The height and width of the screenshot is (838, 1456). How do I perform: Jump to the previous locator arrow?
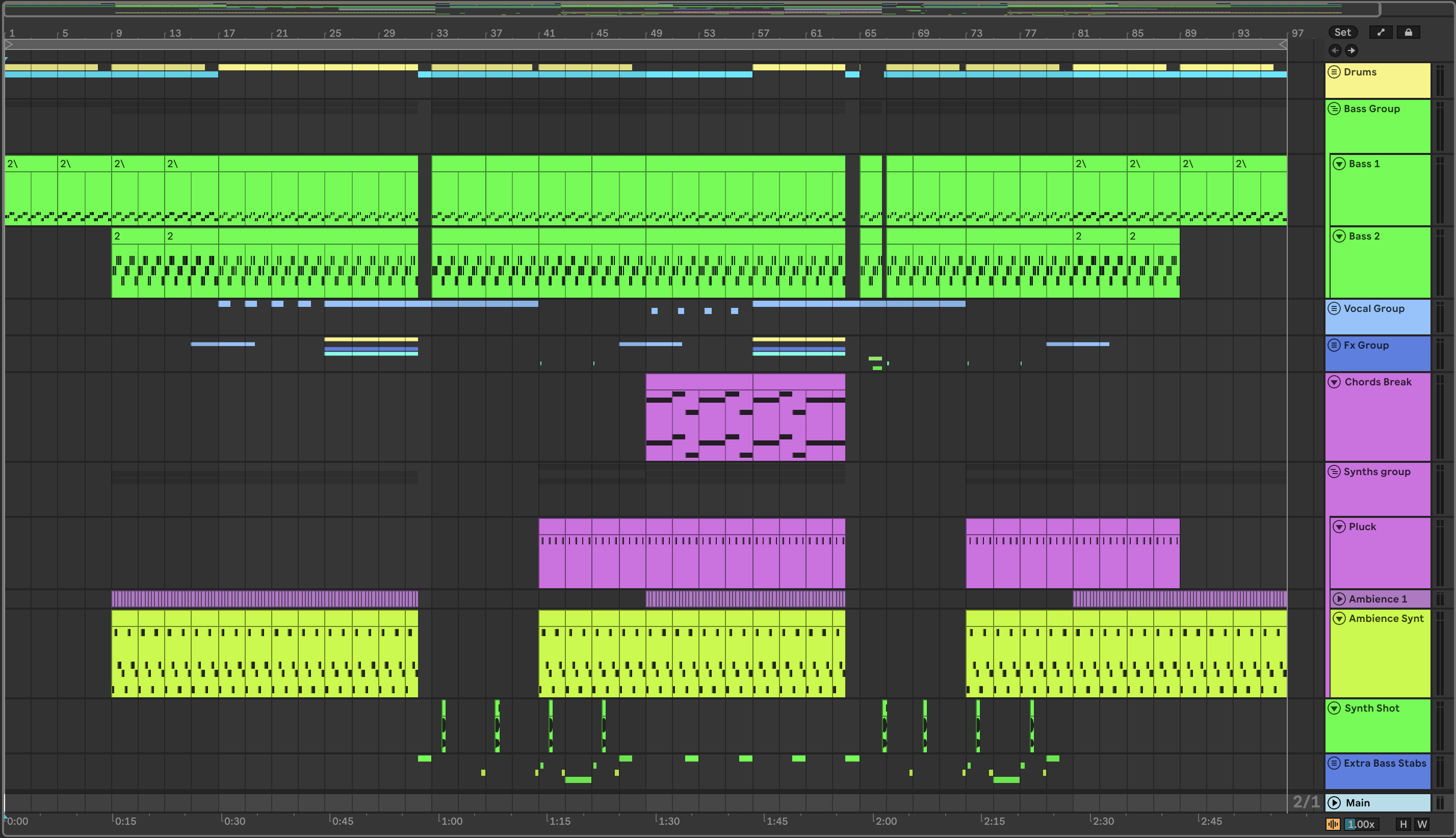(1335, 50)
